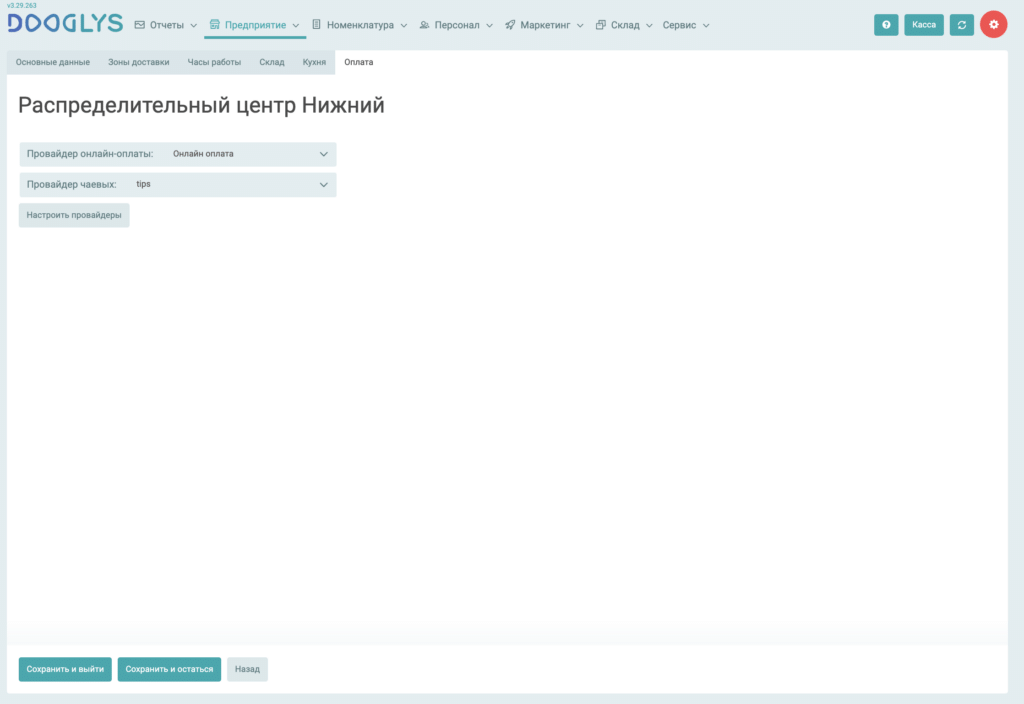The width and height of the screenshot is (1024, 704).
Task: Switch to the Кухня tab
Action: (314, 62)
